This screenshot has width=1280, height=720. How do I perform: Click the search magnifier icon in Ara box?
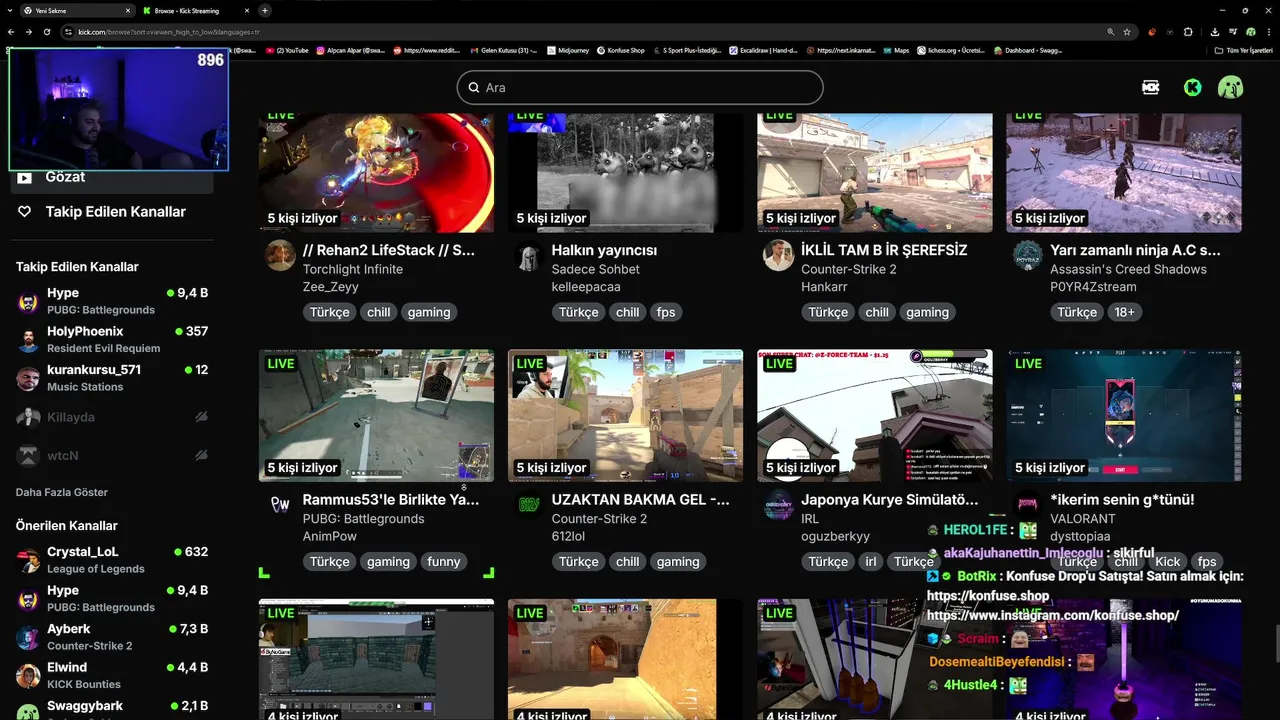coord(474,88)
